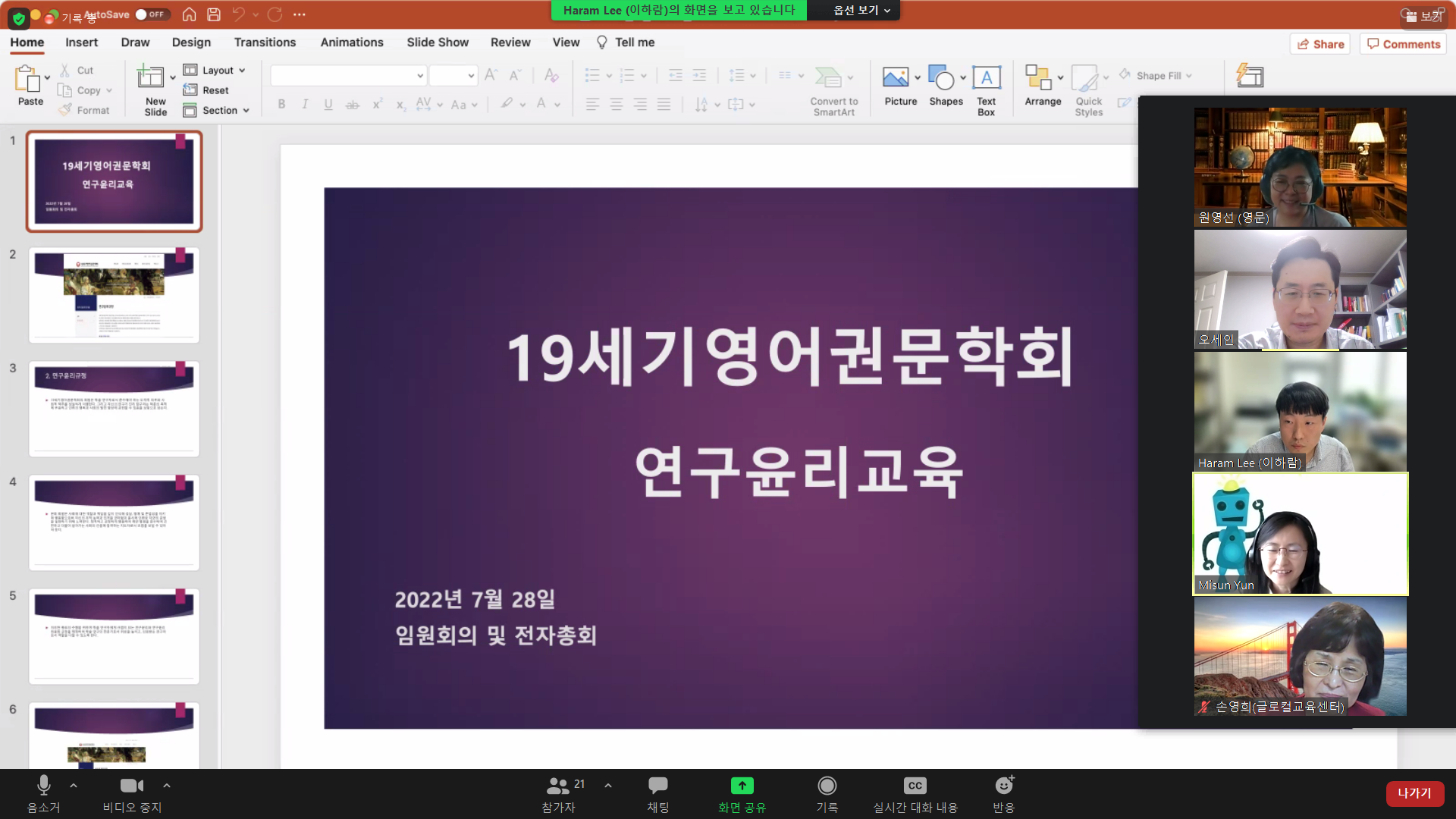The width and height of the screenshot is (1456, 819).
Task: Select slide 3 thumbnail
Action: point(114,409)
